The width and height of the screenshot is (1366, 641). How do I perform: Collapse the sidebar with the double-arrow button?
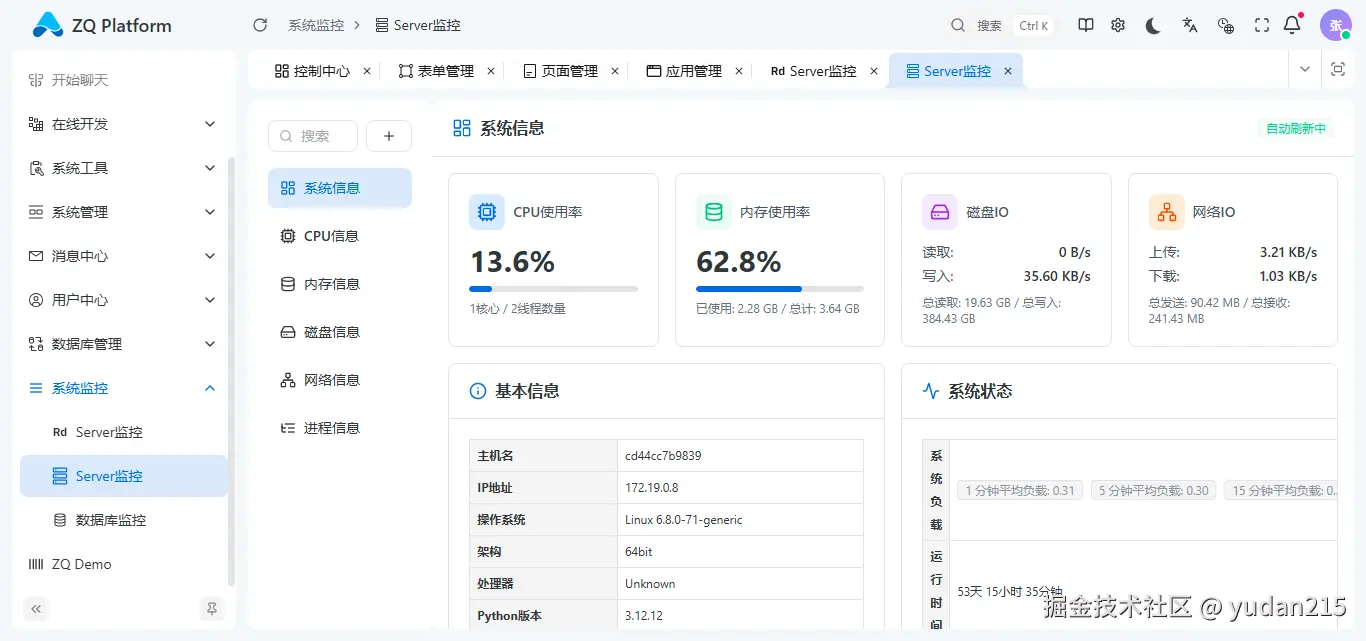click(36, 608)
